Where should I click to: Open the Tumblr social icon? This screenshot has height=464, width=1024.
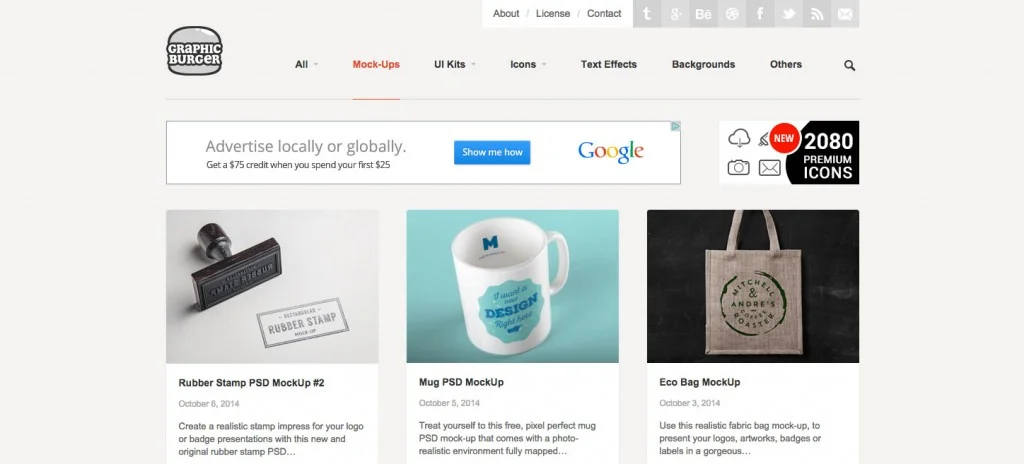coord(647,14)
